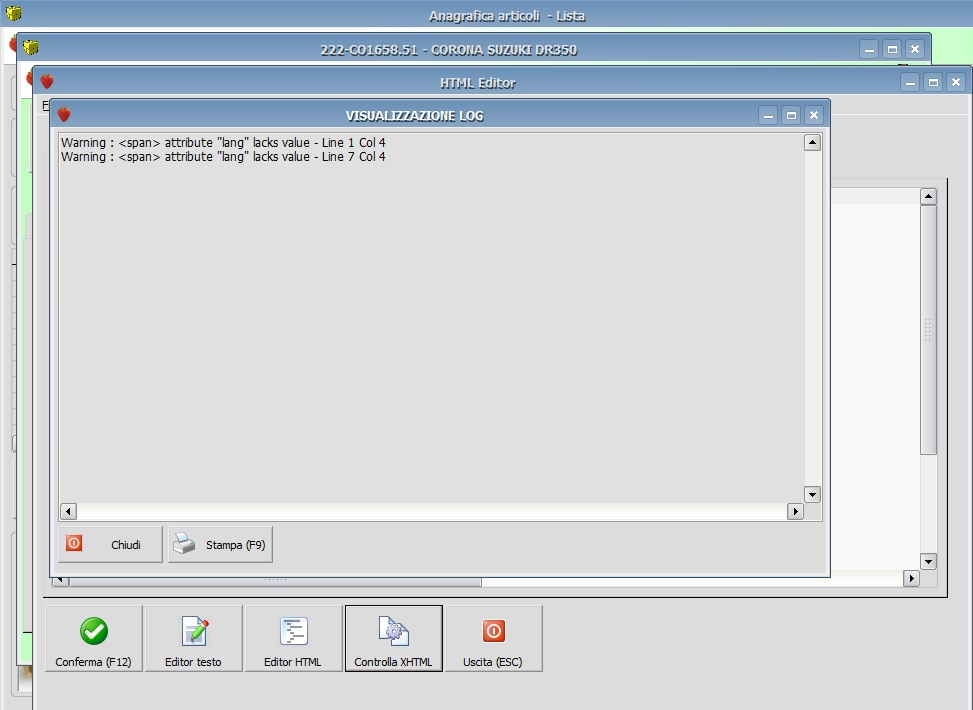The height and width of the screenshot is (710, 973).
Task: Confirm changes with Conferma (F12)
Action: [94, 639]
